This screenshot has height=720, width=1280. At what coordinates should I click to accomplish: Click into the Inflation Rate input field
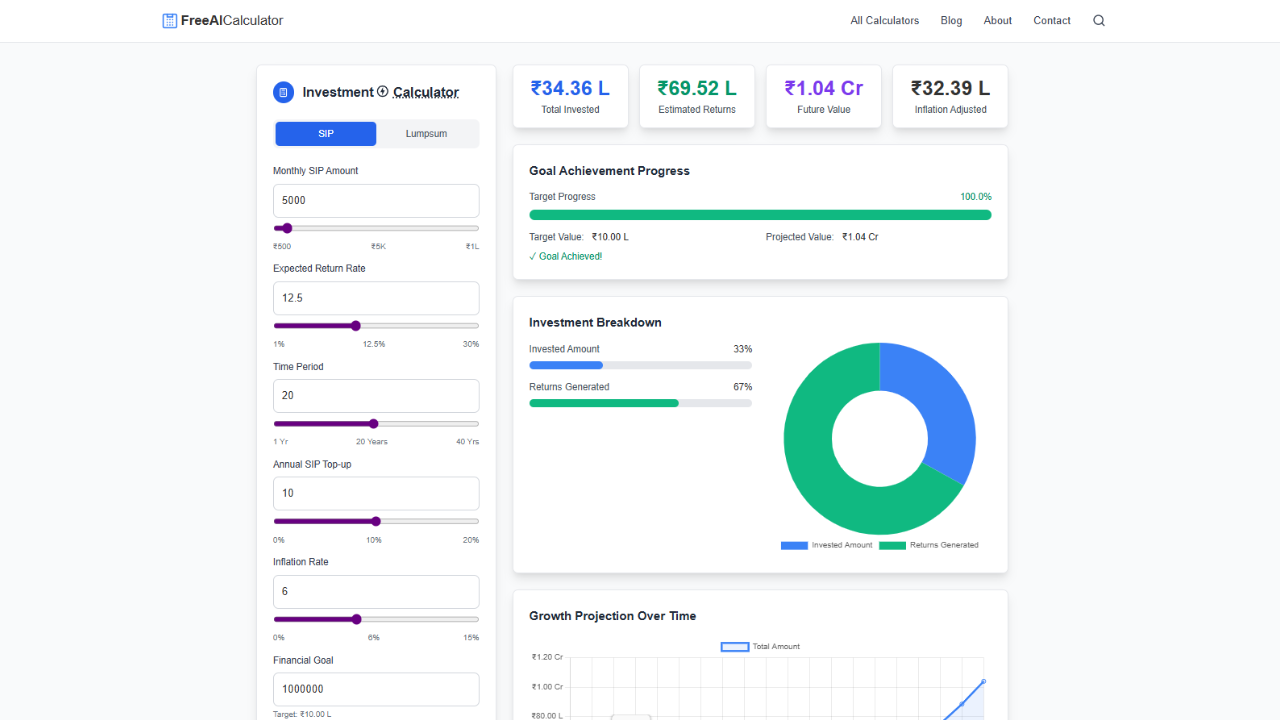pyautogui.click(x=376, y=591)
